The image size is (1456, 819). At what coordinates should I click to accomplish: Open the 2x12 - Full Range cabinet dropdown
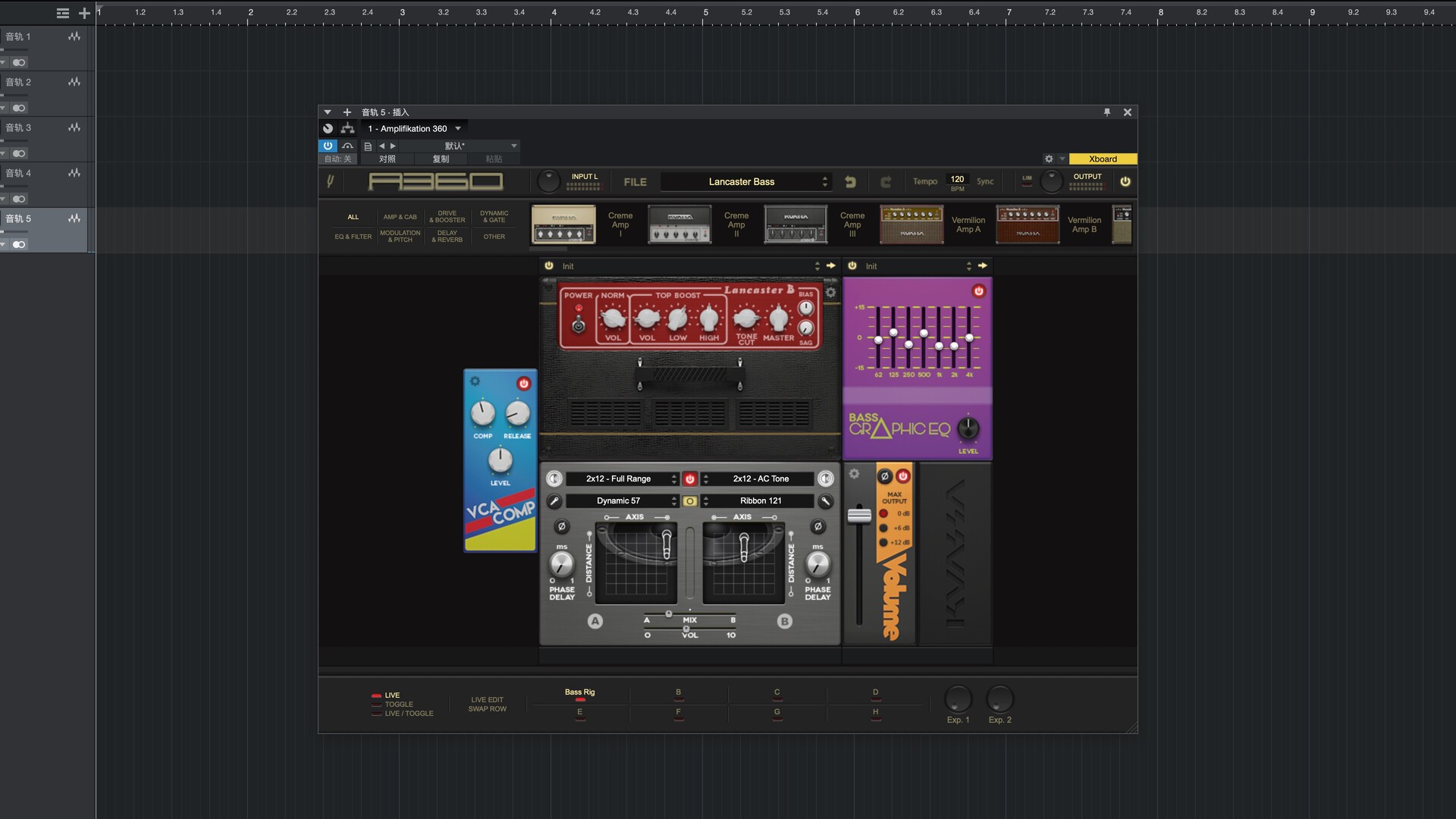coord(621,479)
